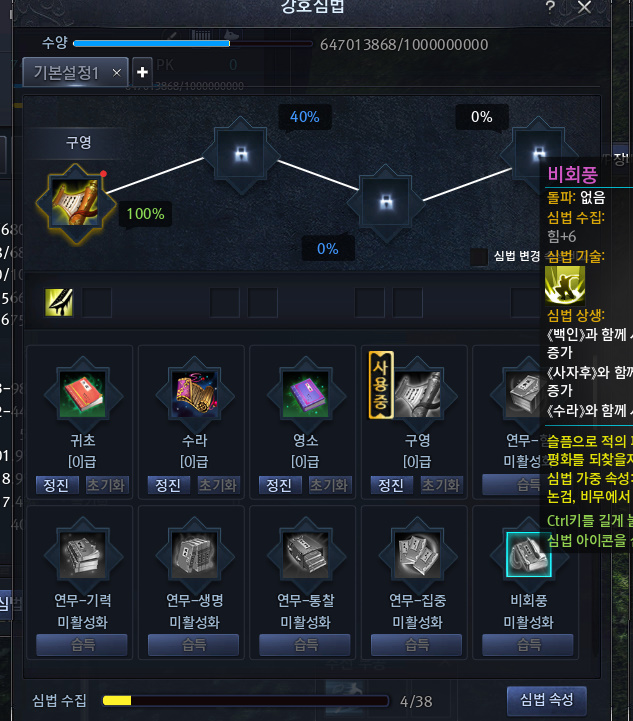Click the 구영 scroll icon marked 사용중
The width and height of the screenshot is (633, 721).
(x=417, y=395)
